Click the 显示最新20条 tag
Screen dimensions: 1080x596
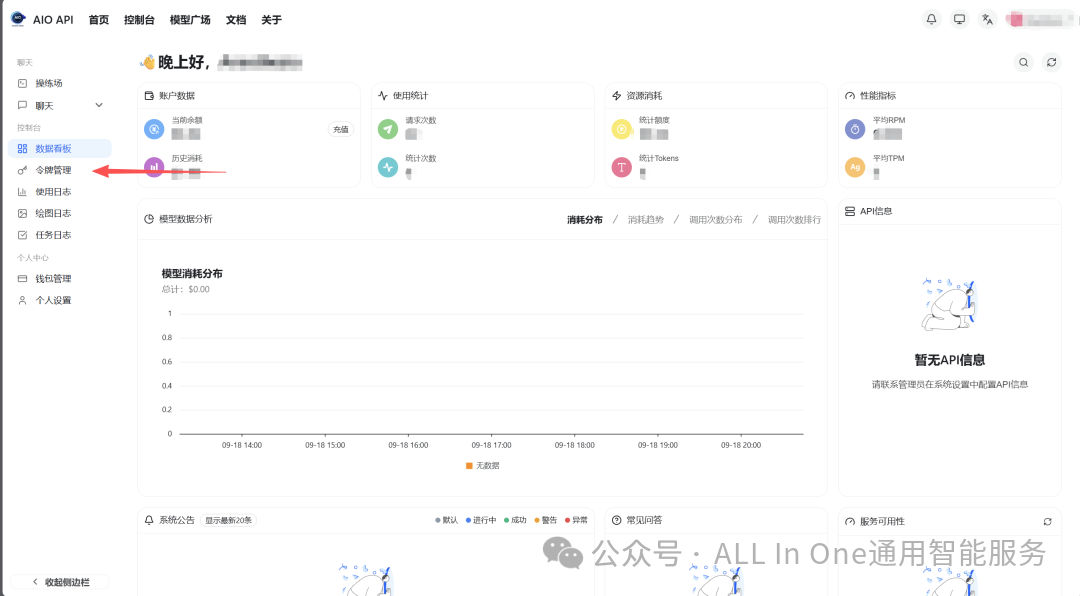[229, 520]
